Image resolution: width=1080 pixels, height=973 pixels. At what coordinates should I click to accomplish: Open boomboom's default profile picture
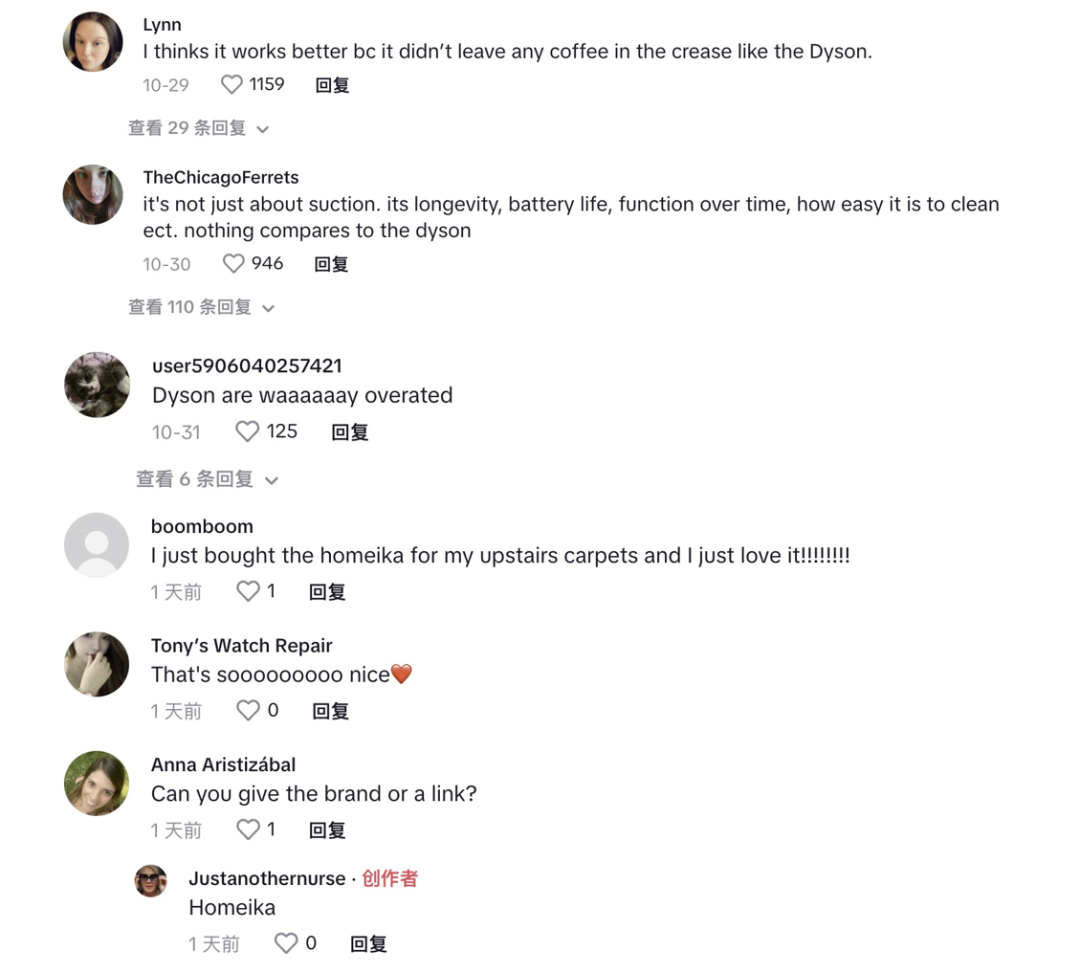click(96, 545)
